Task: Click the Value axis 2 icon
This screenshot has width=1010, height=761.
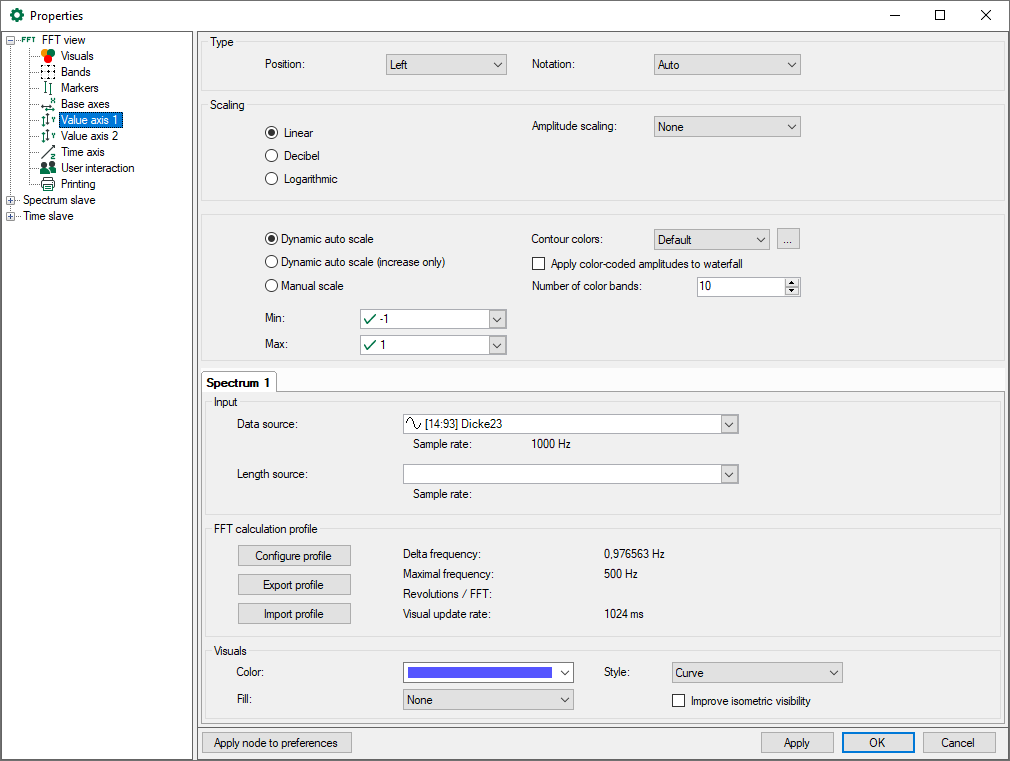Action: pyautogui.click(x=48, y=136)
